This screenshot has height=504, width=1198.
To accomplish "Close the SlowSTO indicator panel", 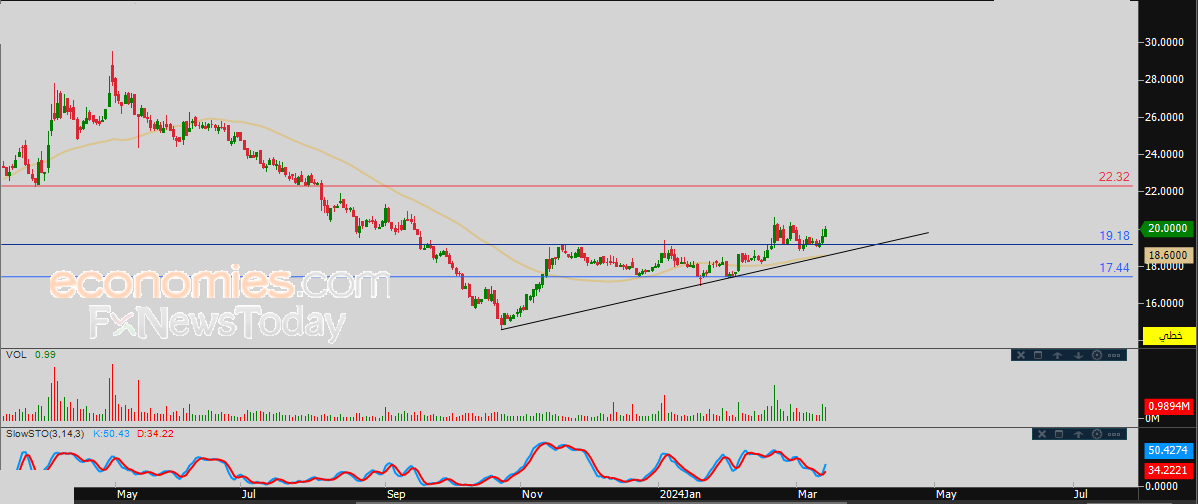I will 1041,434.
